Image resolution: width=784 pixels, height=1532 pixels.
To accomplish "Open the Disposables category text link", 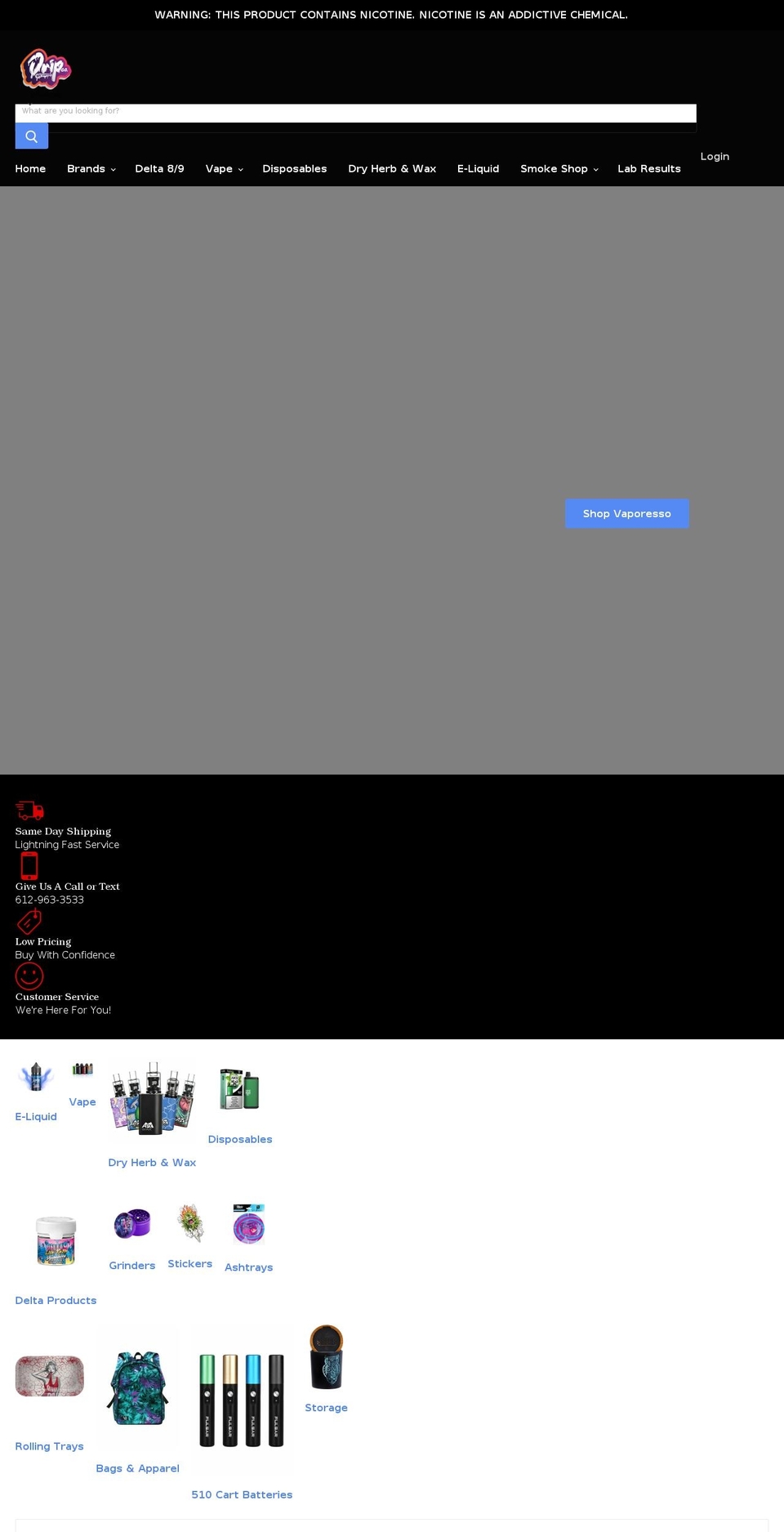I will pos(240,1140).
